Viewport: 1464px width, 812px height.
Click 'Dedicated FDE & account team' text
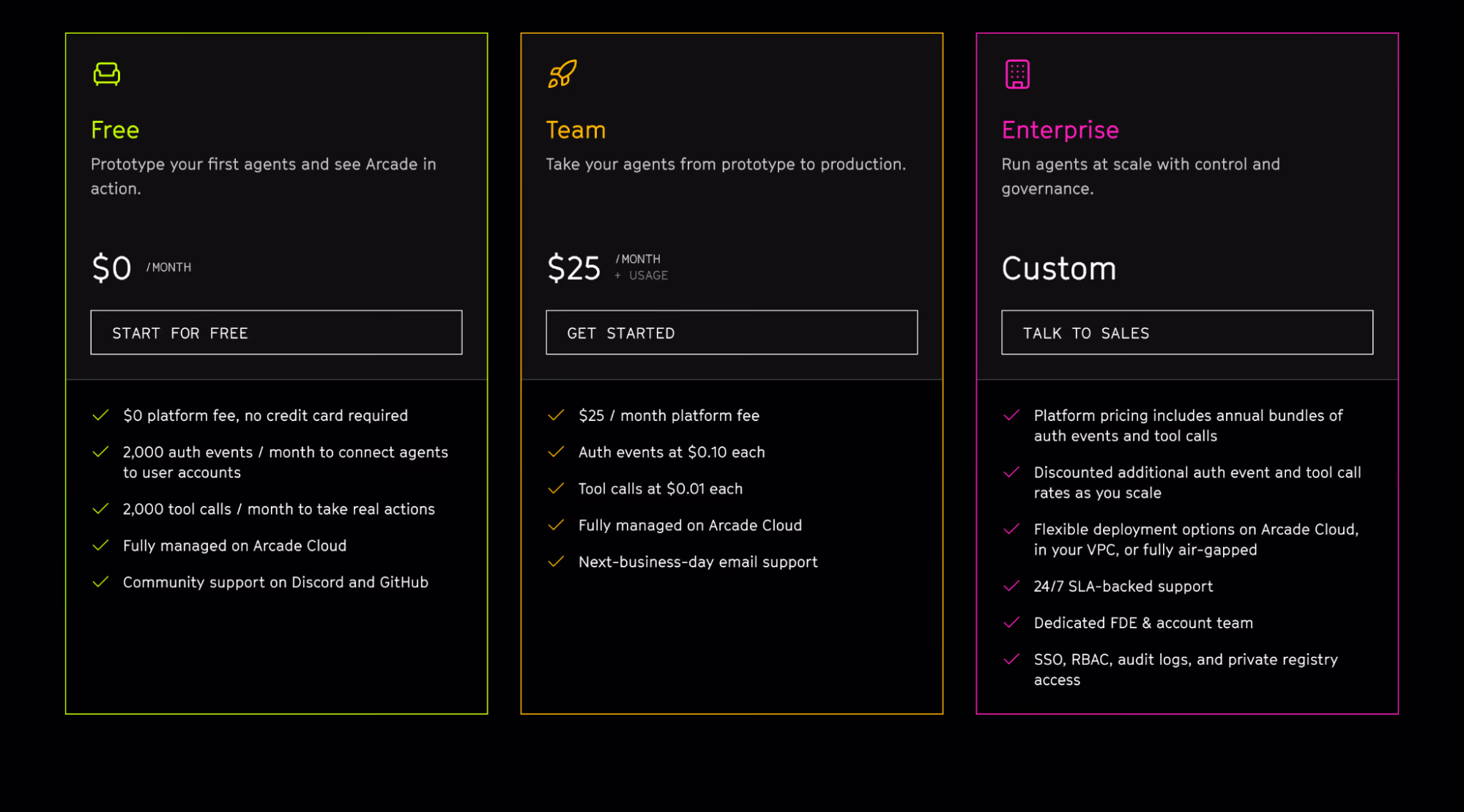click(x=1143, y=623)
